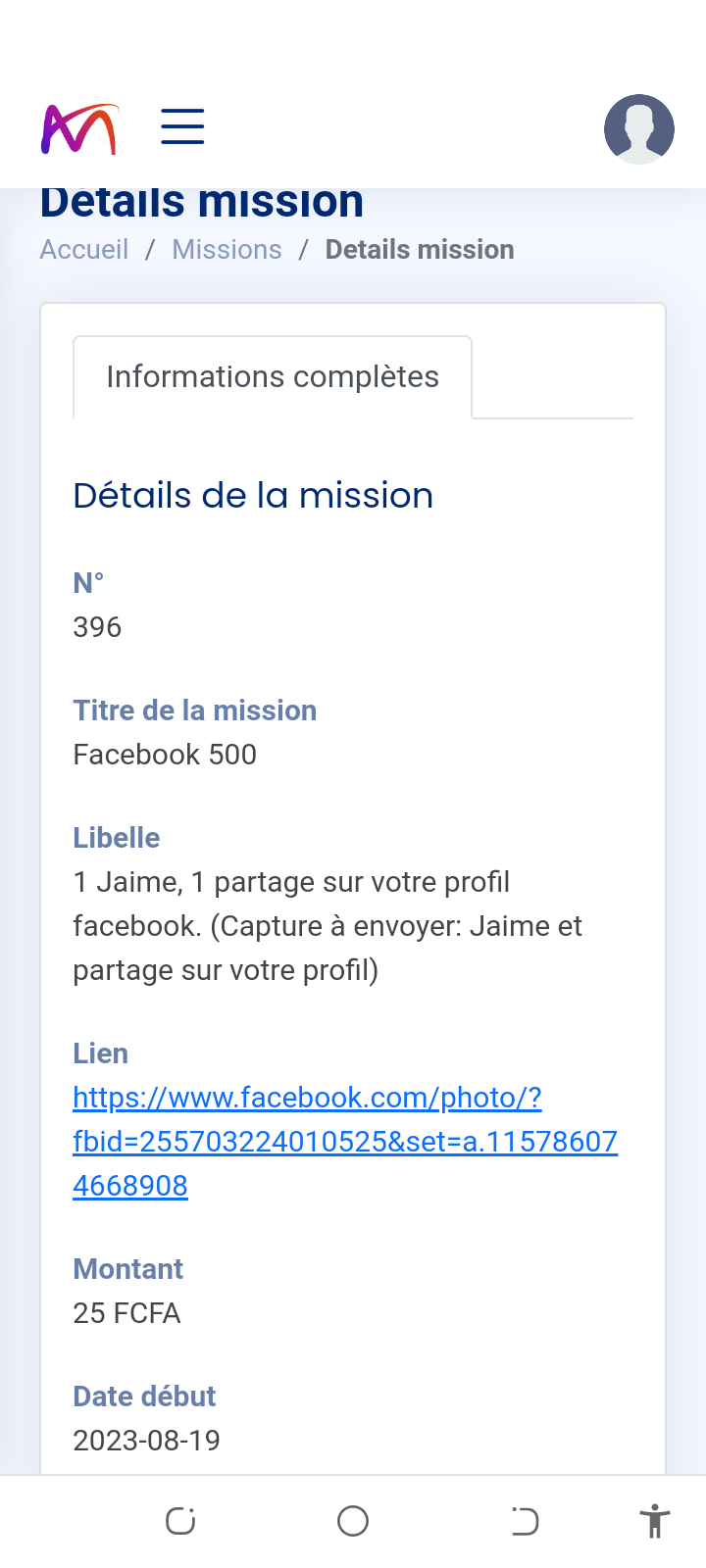The height and width of the screenshot is (1568, 706).
Task: Select the Informations complètes tab
Action: pyautogui.click(x=273, y=377)
